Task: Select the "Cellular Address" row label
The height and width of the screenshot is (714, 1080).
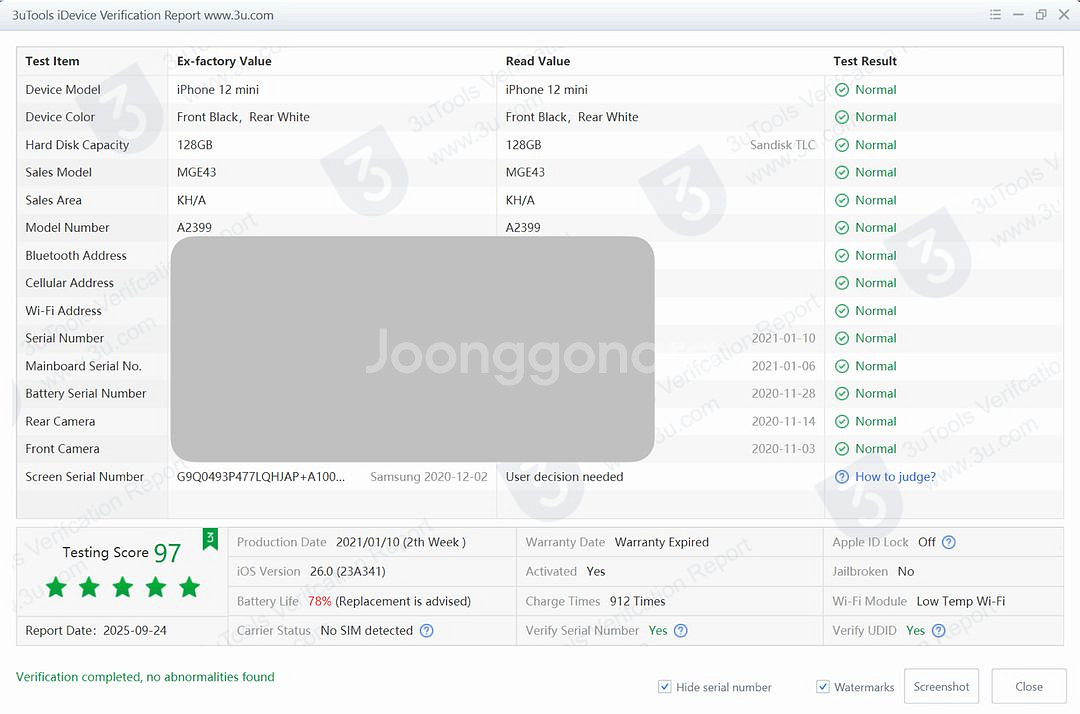Action: pyautogui.click(x=70, y=283)
